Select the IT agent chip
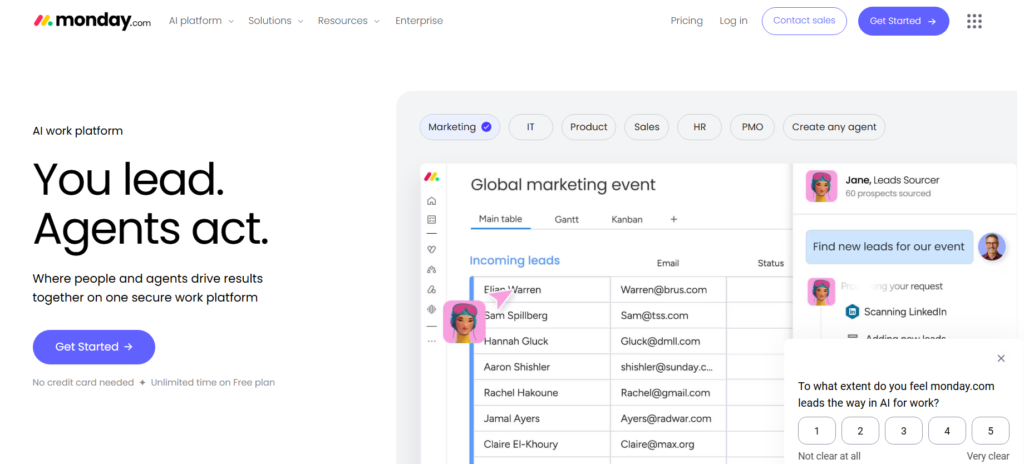1024x464 pixels. pyautogui.click(x=530, y=127)
